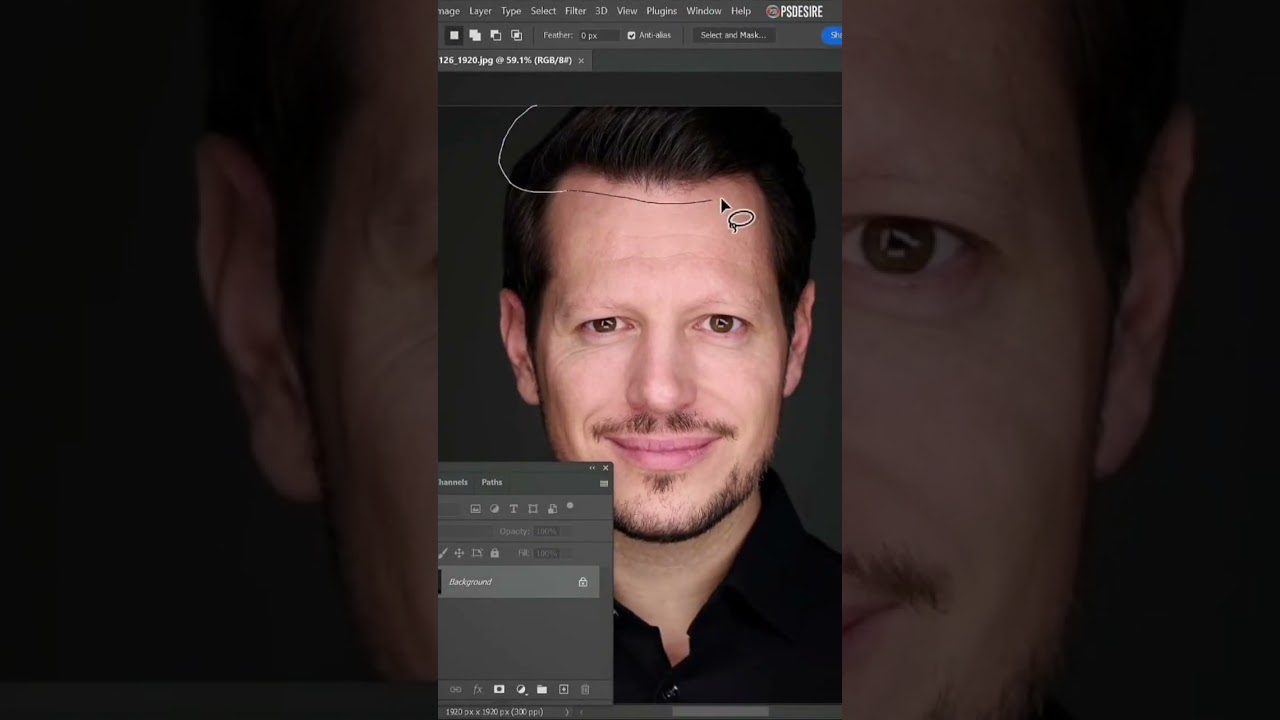Viewport: 1280px width, 720px height.
Task: Toggle Lock position move icon
Action: (x=459, y=553)
